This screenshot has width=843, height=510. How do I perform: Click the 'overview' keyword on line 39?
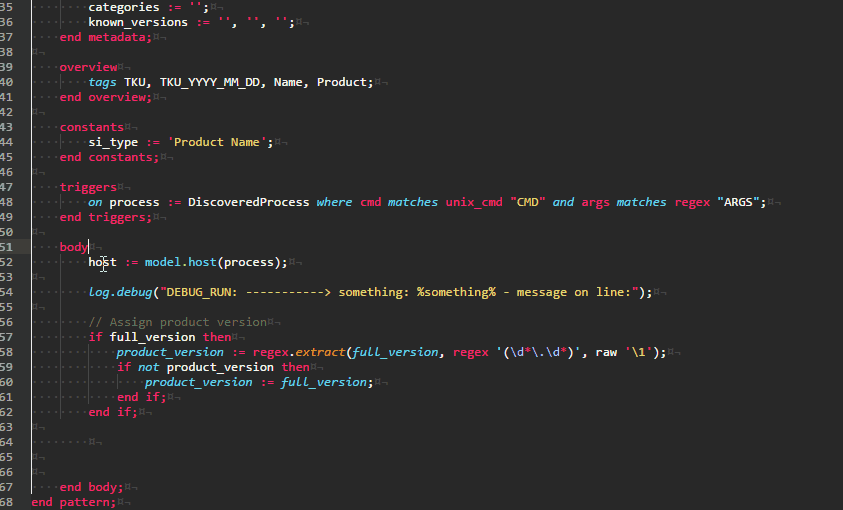pyautogui.click(x=88, y=67)
